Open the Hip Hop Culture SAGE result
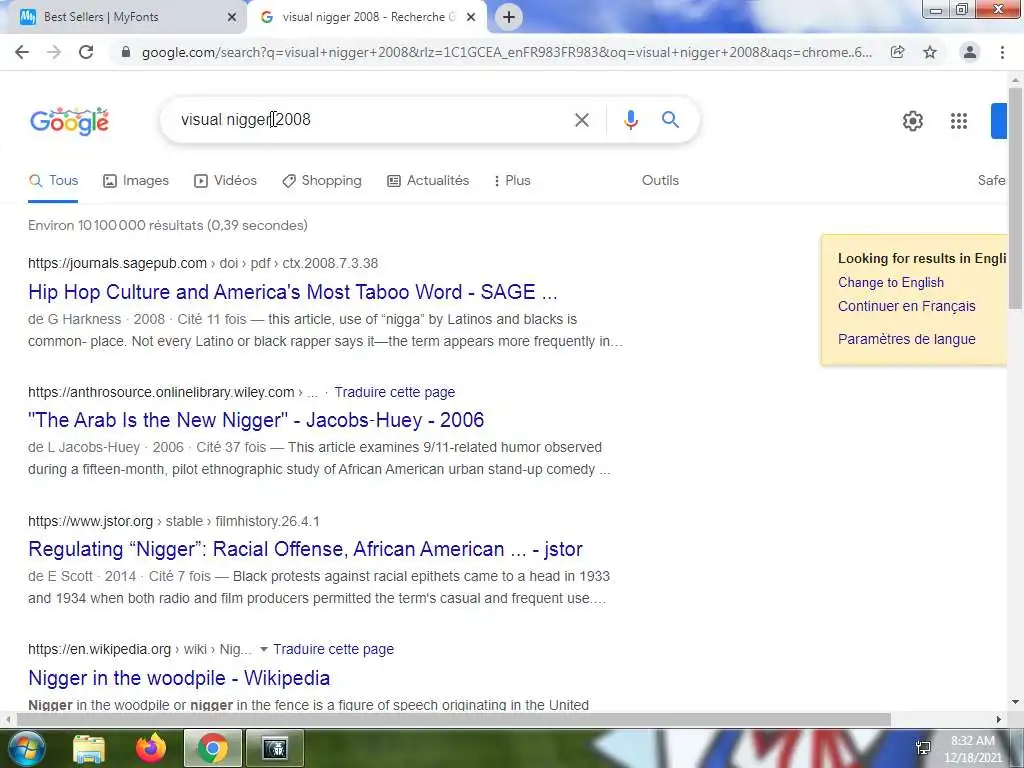The image size is (1024, 768). 293,292
